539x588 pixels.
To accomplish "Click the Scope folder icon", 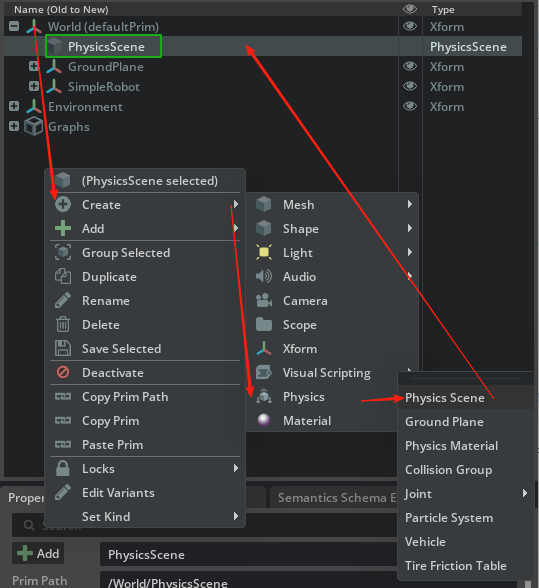I will pyautogui.click(x=264, y=324).
